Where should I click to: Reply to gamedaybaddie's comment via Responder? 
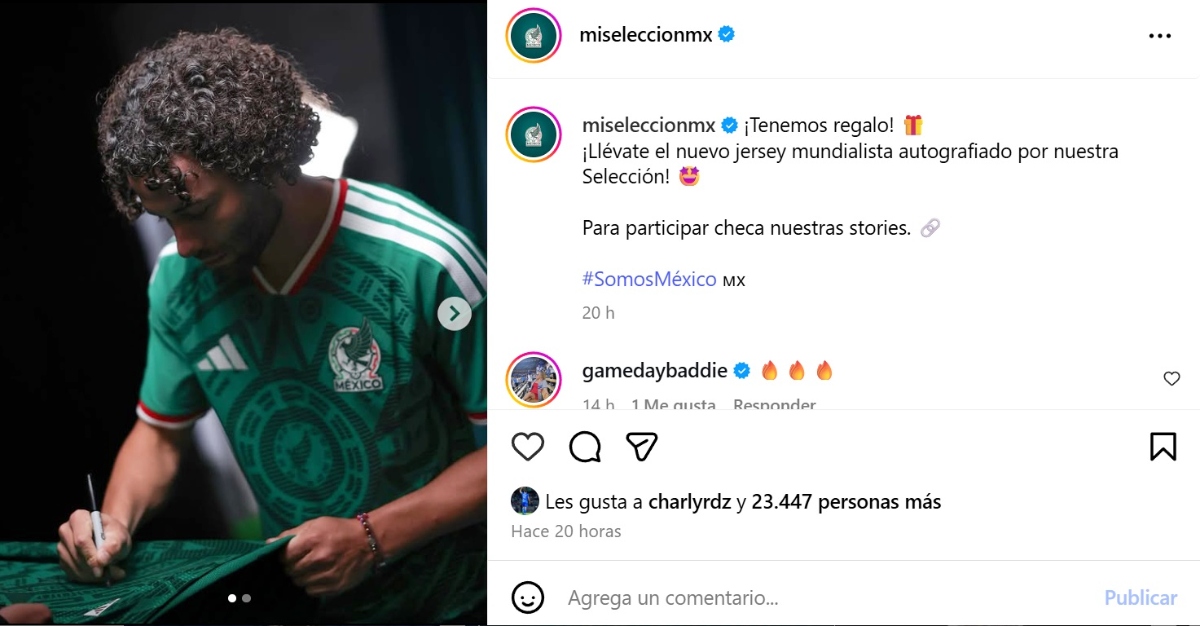click(x=774, y=405)
